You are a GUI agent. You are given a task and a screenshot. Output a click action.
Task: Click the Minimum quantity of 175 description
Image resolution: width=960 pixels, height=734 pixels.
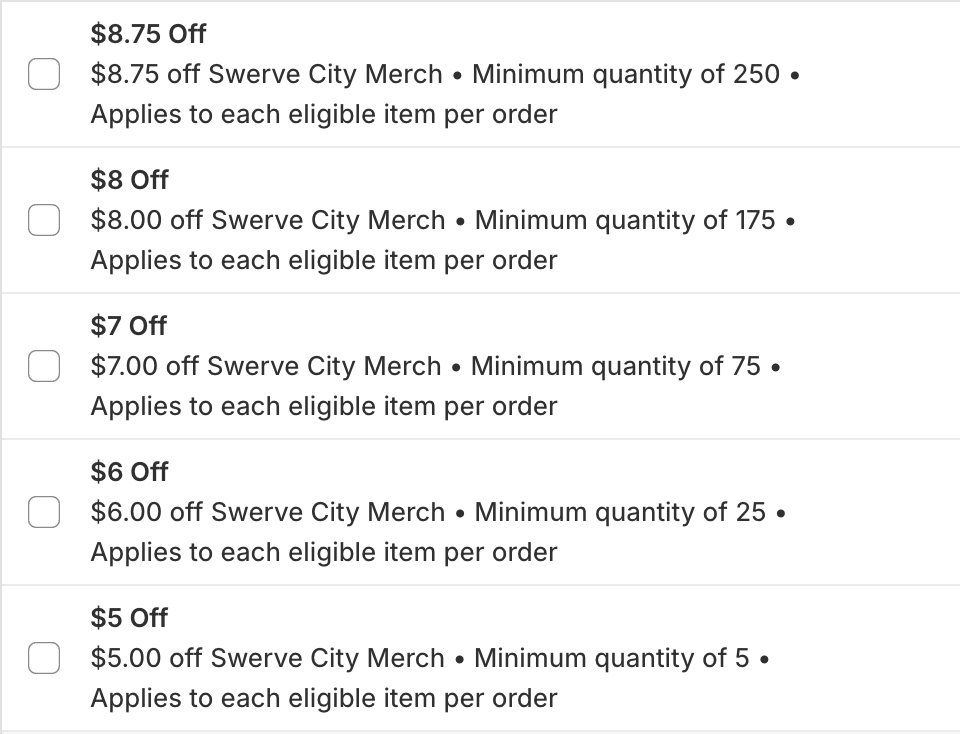(x=625, y=220)
